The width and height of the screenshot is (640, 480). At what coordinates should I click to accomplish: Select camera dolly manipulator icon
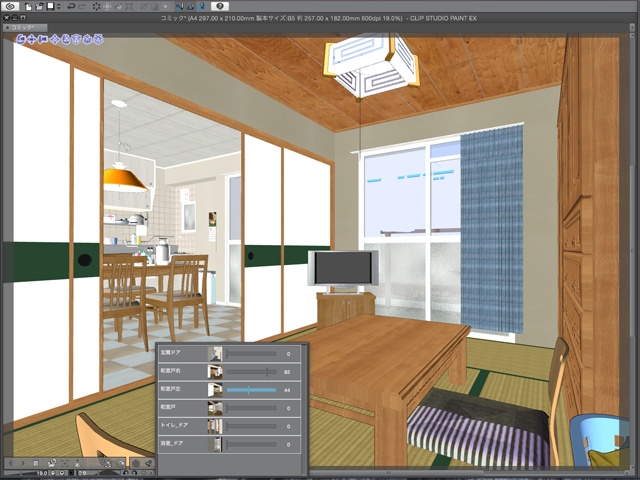coord(42,40)
